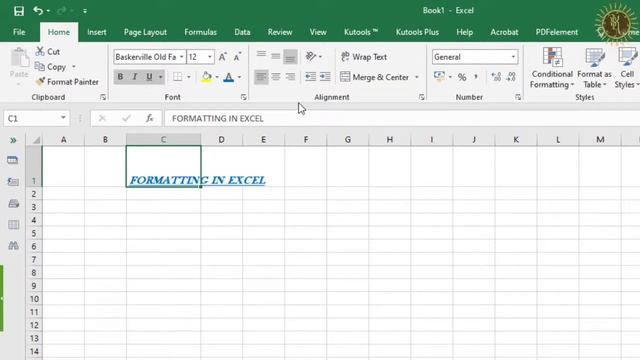Screen dimensions: 640x360
Task: Bottom align cell content
Action: click(291, 56)
